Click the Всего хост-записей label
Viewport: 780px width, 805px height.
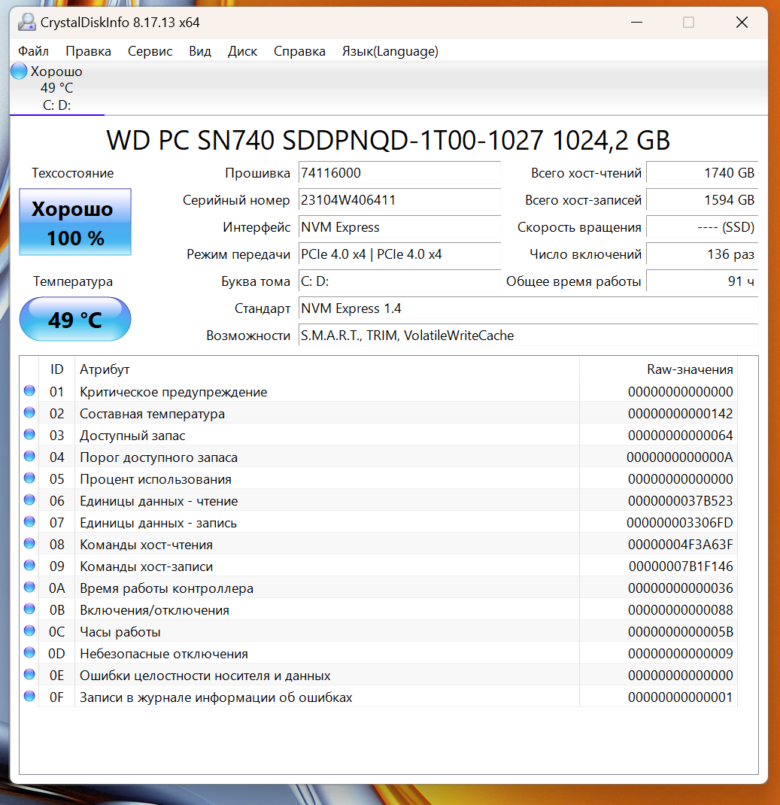pyautogui.click(x=583, y=200)
